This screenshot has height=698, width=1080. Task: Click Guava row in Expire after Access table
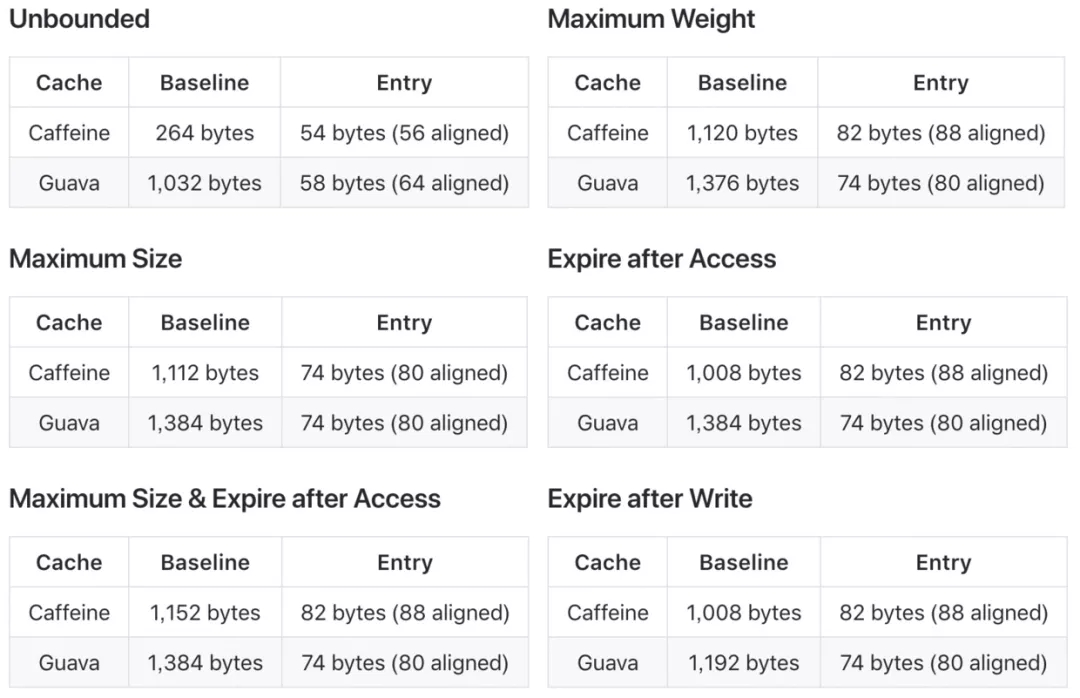pyautogui.click(x=807, y=422)
